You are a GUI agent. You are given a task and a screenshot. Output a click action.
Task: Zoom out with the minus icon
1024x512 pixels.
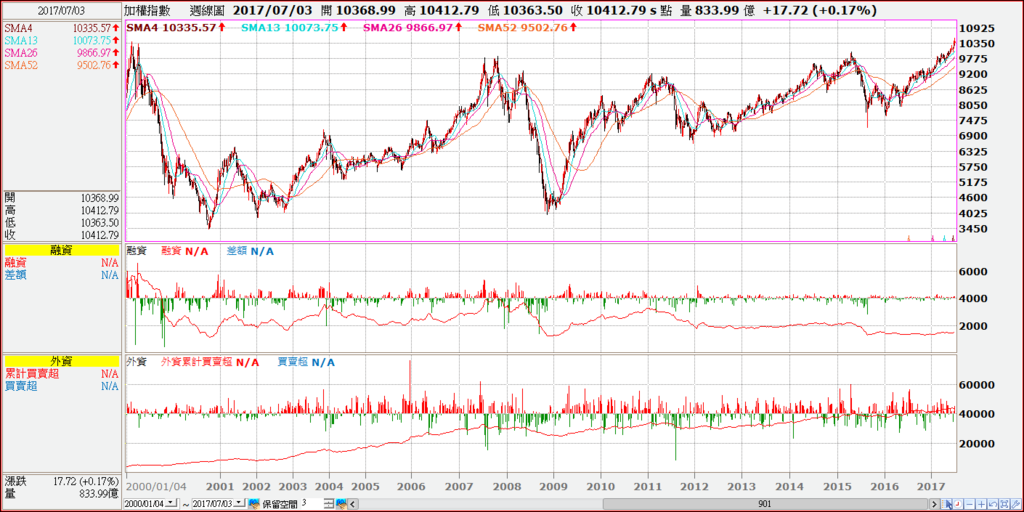coord(970,504)
